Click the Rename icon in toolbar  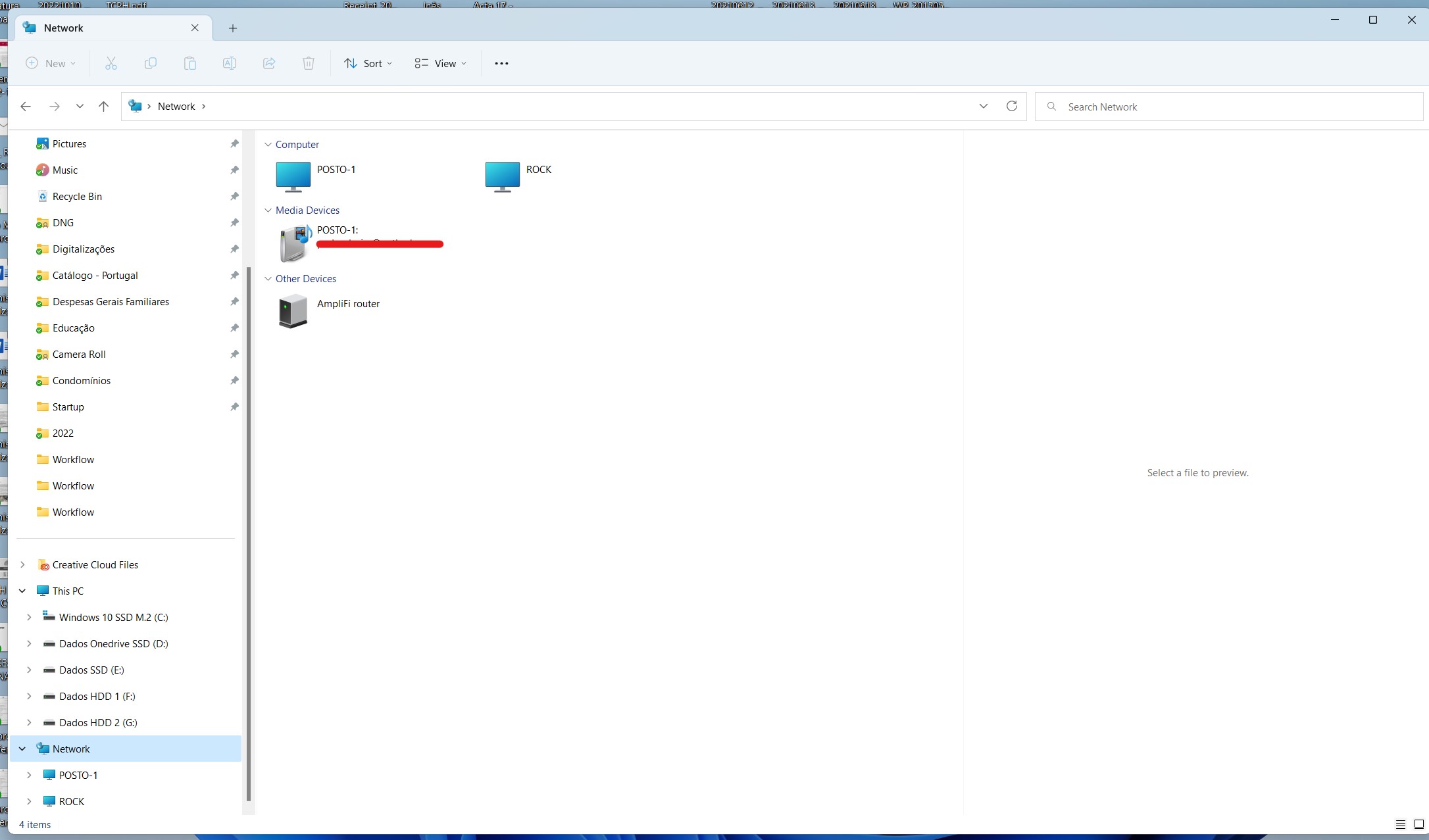click(x=229, y=63)
